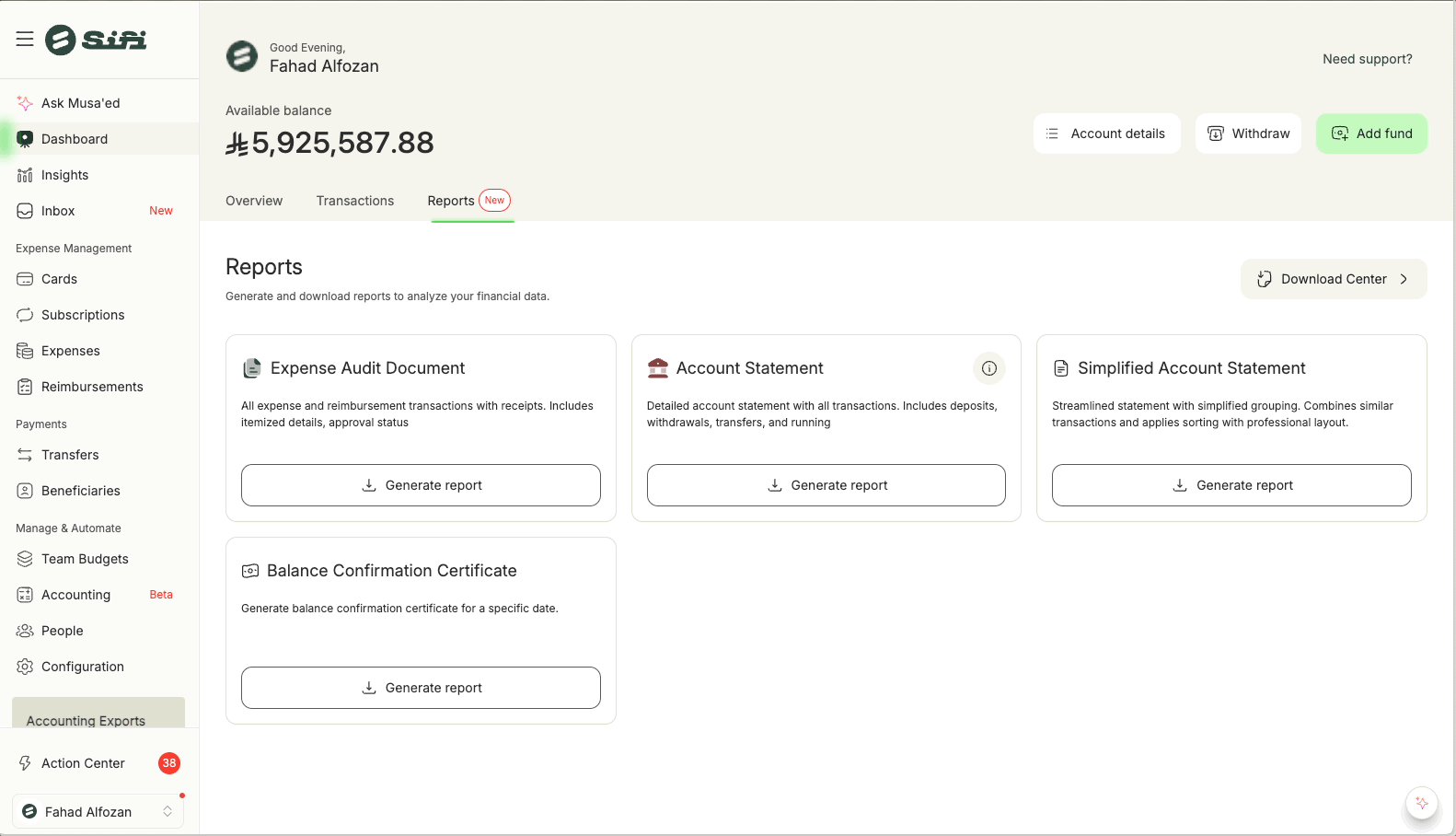Image resolution: width=1456 pixels, height=836 pixels.
Task: Open Configuration settings
Action: tap(82, 667)
